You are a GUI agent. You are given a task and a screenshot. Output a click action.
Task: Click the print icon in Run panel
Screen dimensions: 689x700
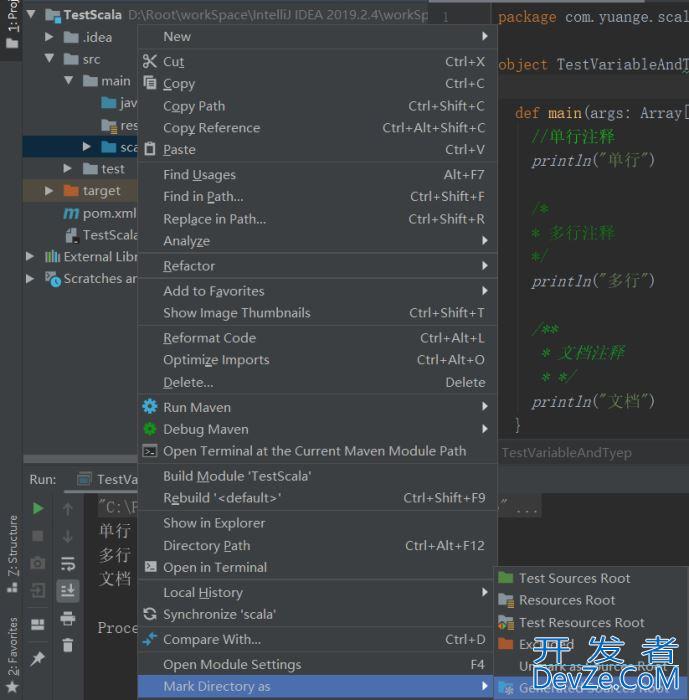click(x=68, y=618)
